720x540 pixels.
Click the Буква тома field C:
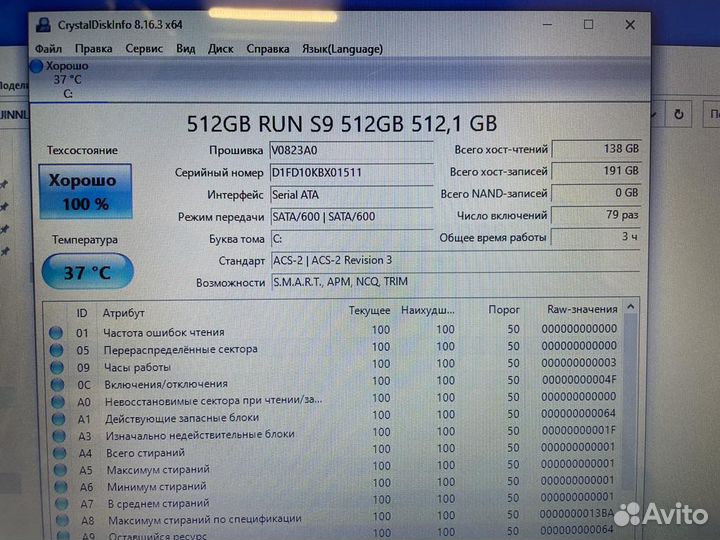pos(351,239)
